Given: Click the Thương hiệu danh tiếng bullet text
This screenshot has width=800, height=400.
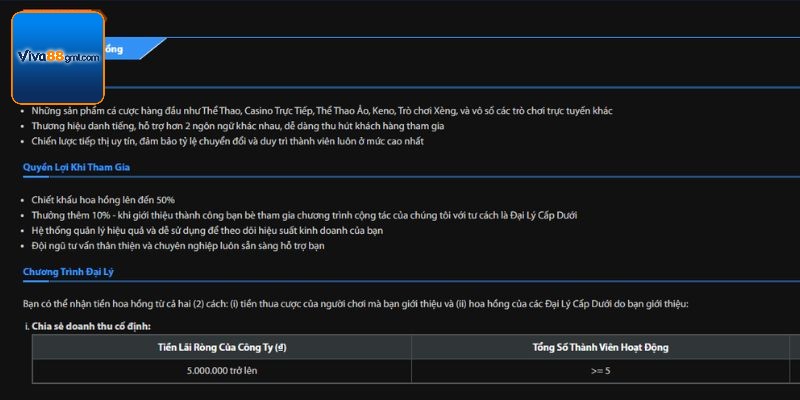Looking at the screenshot, I should pos(238,126).
